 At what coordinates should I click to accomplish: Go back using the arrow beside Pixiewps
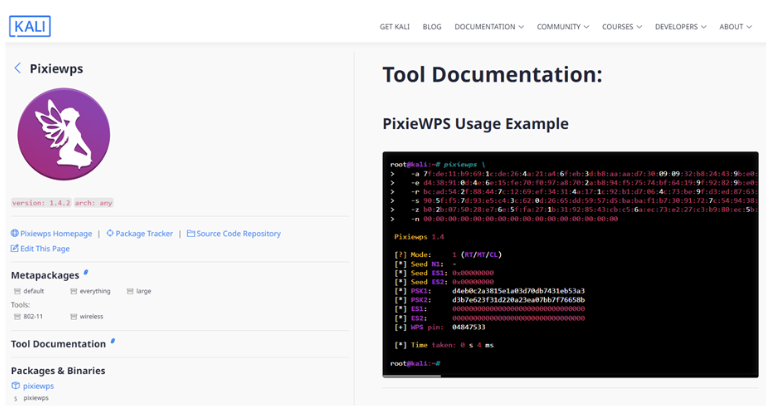[18, 68]
